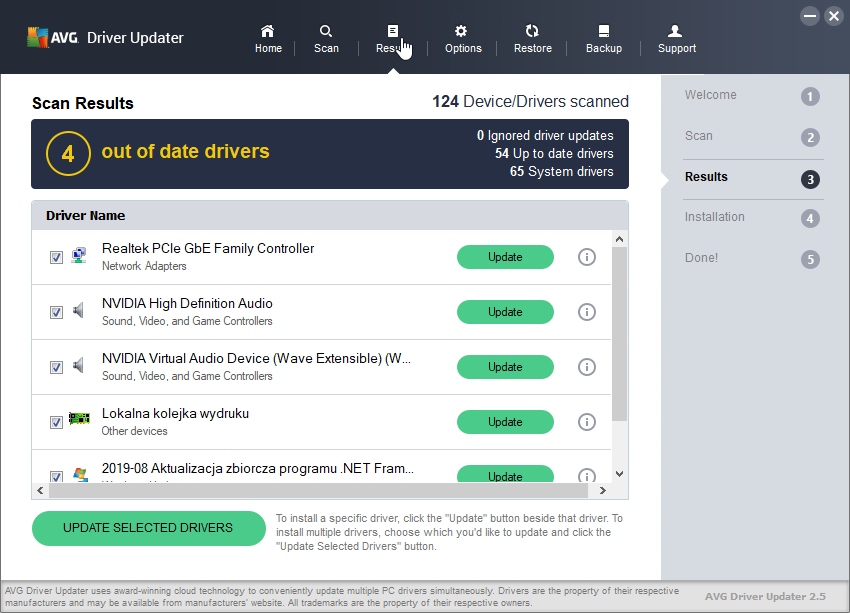Update the Lokalna kolejka wydruku driver
Image resolution: width=850 pixels, height=613 pixels.
[x=505, y=422]
